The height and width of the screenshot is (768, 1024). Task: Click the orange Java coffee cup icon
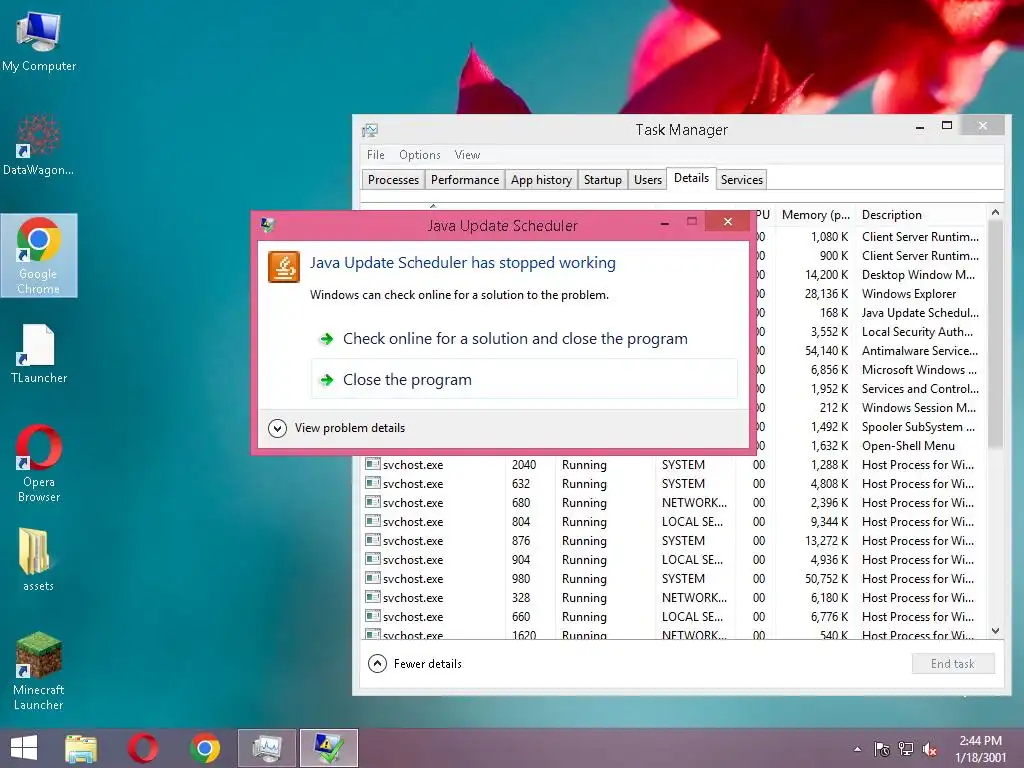[x=284, y=267]
